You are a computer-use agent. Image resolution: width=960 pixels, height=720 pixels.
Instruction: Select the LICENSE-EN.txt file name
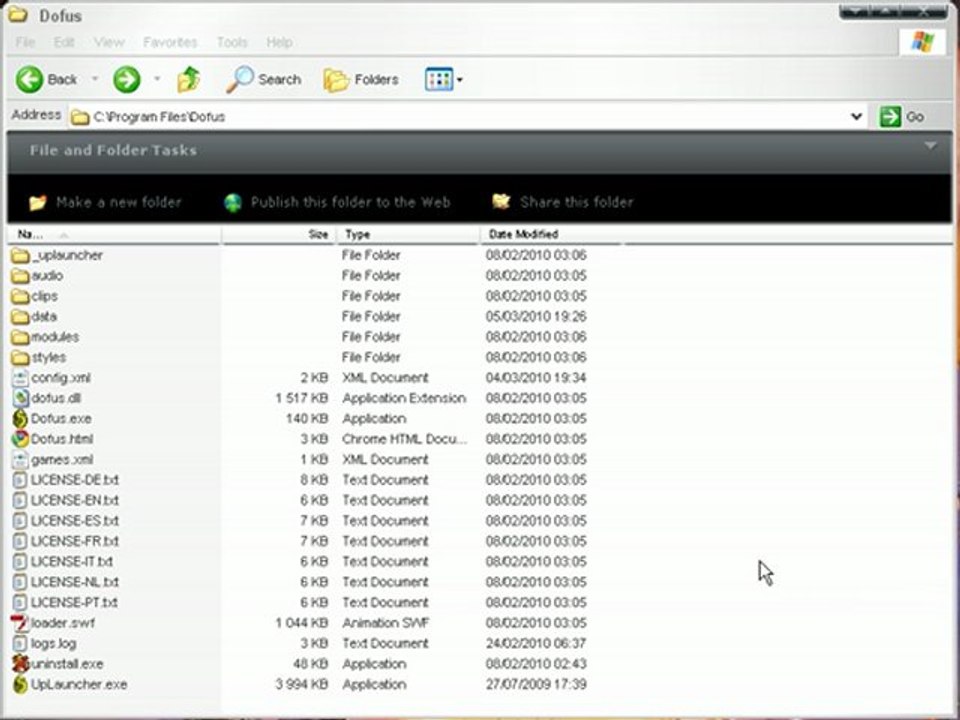75,500
